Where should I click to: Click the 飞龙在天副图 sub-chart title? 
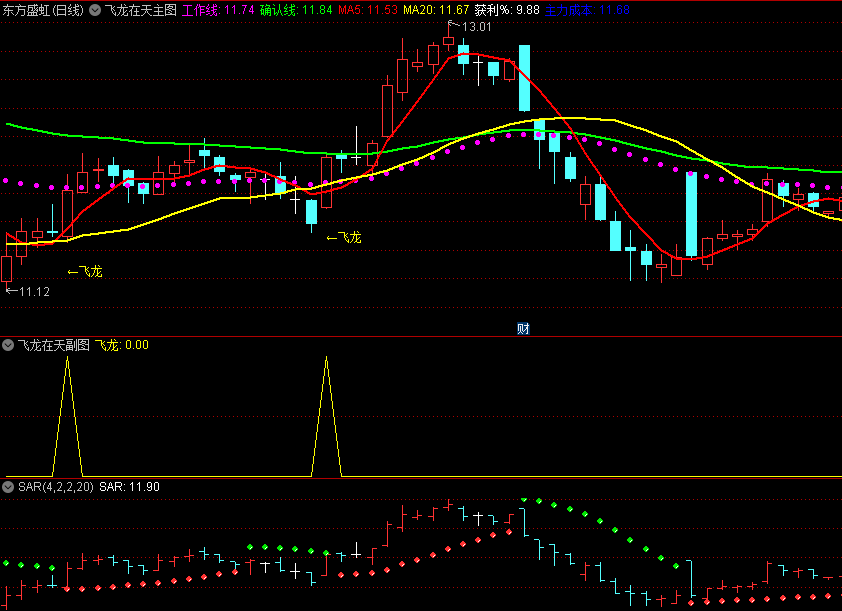(x=53, y=345)
